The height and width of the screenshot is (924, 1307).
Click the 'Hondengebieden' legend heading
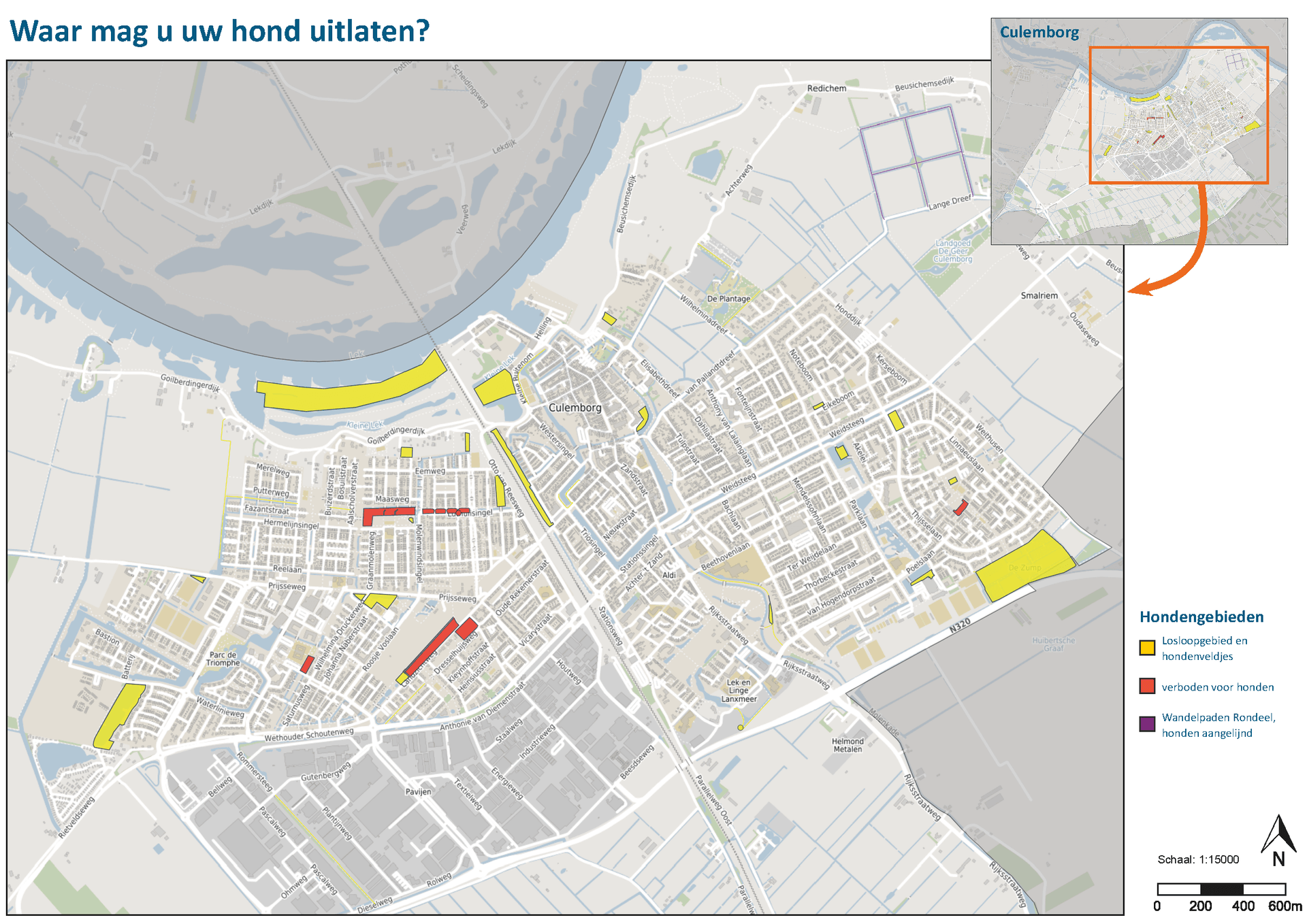[1201, 617]
